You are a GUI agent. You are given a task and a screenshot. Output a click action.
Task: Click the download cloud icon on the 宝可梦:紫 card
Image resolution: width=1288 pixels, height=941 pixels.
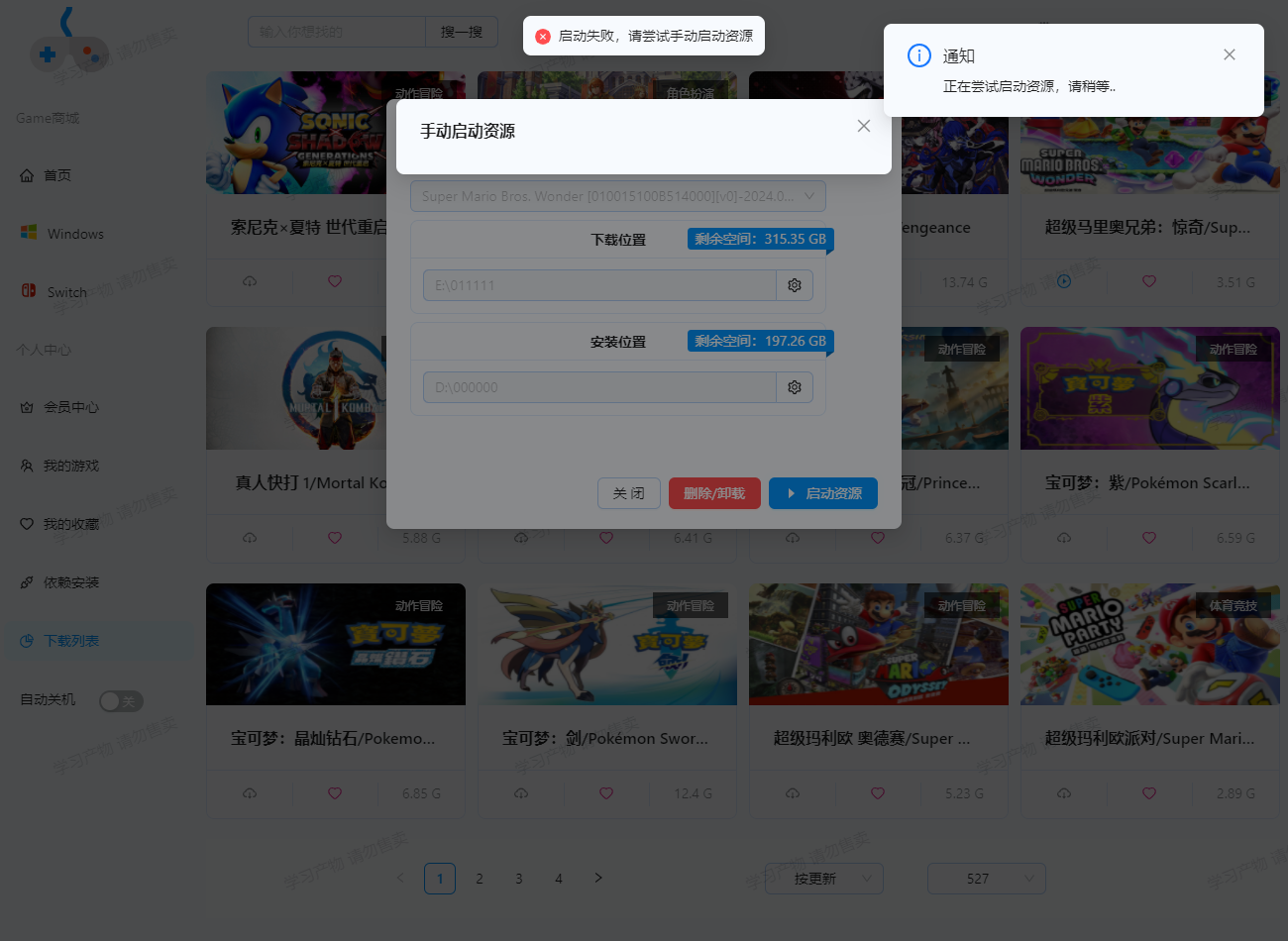[x=1064, y=538]
